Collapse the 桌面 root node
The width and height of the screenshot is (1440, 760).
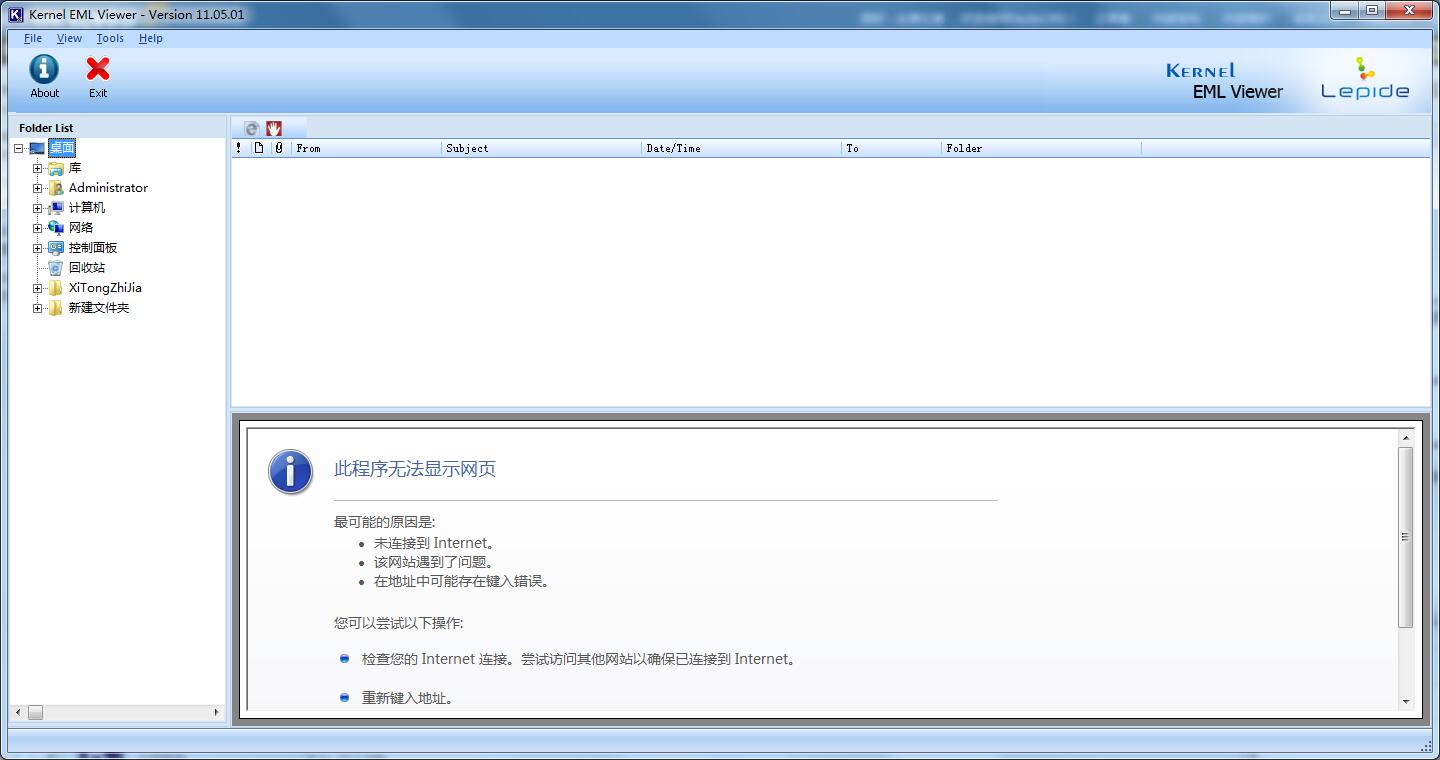(x=18, y=148)
